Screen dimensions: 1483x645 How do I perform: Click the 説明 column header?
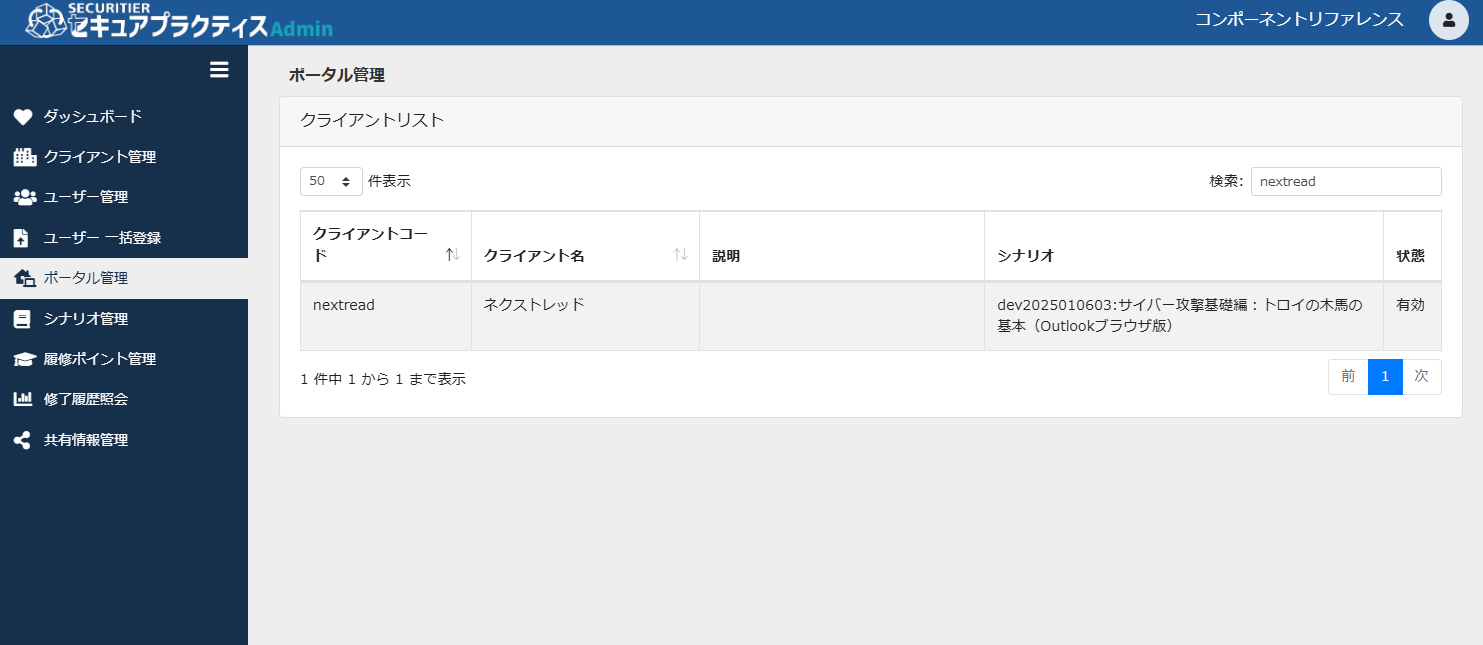842,246
